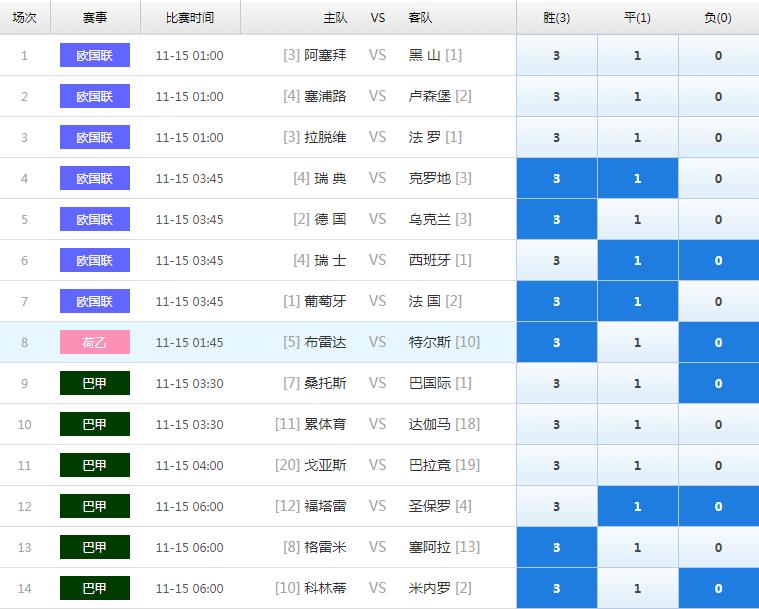The width and height of the screenshot is (759, 609).
Task: Open home team 格雷米
Action: pos(325,547)
